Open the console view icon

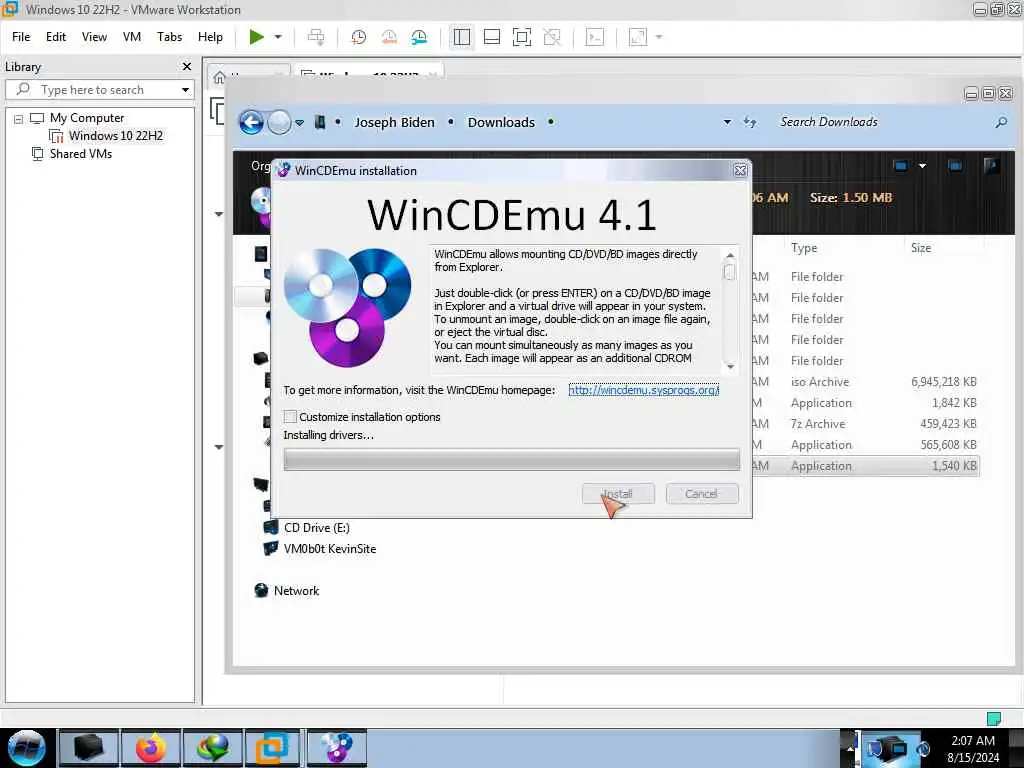tap(594, 37)
